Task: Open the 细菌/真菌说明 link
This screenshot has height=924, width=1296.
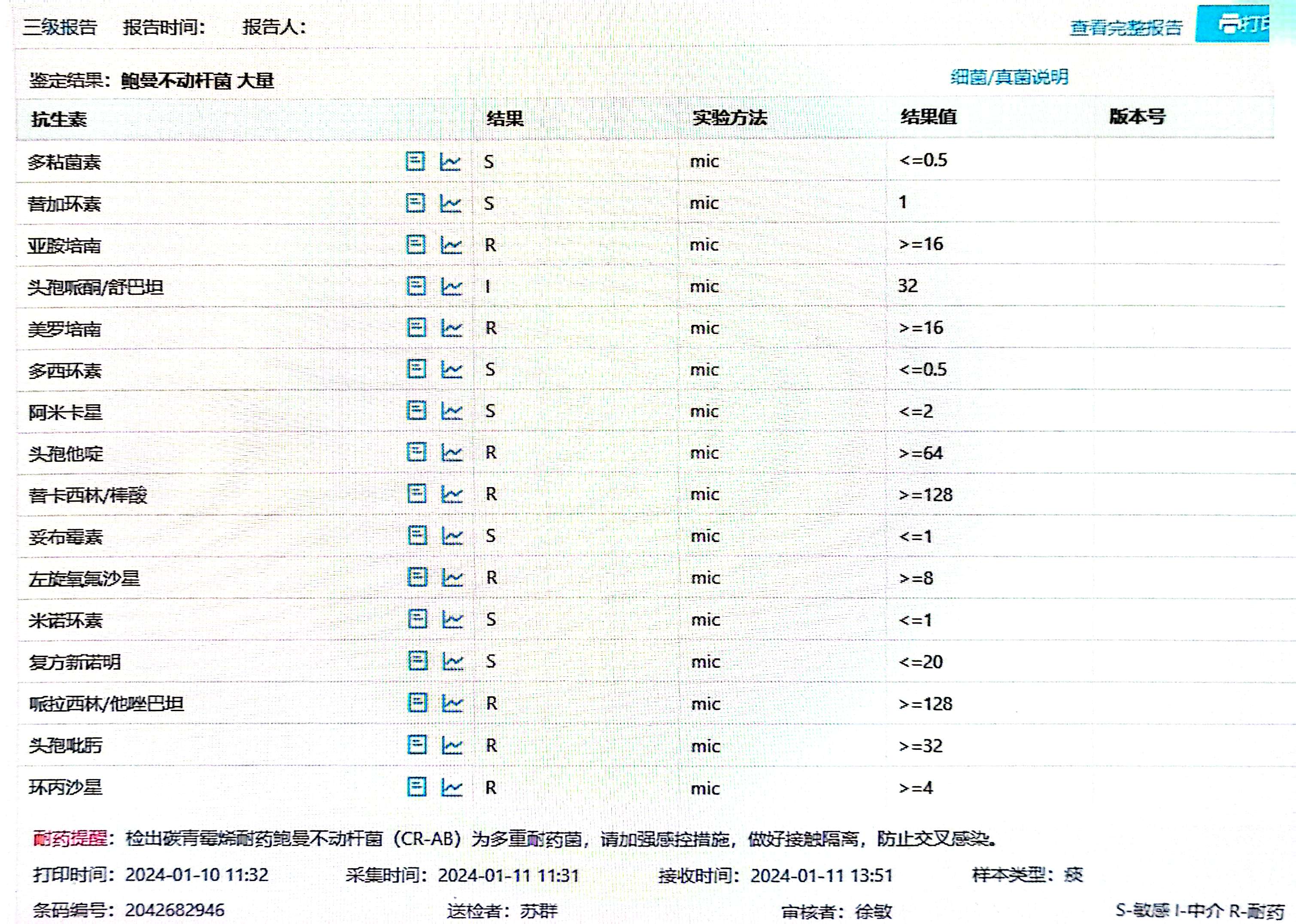Action: tap(1008, 77)
